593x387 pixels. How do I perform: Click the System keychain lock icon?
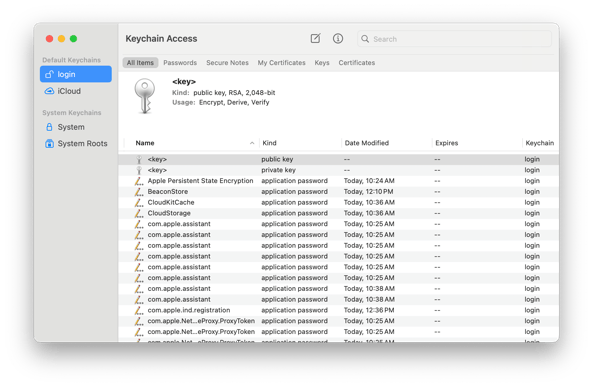pyautogui.click(x=49, y=127)
